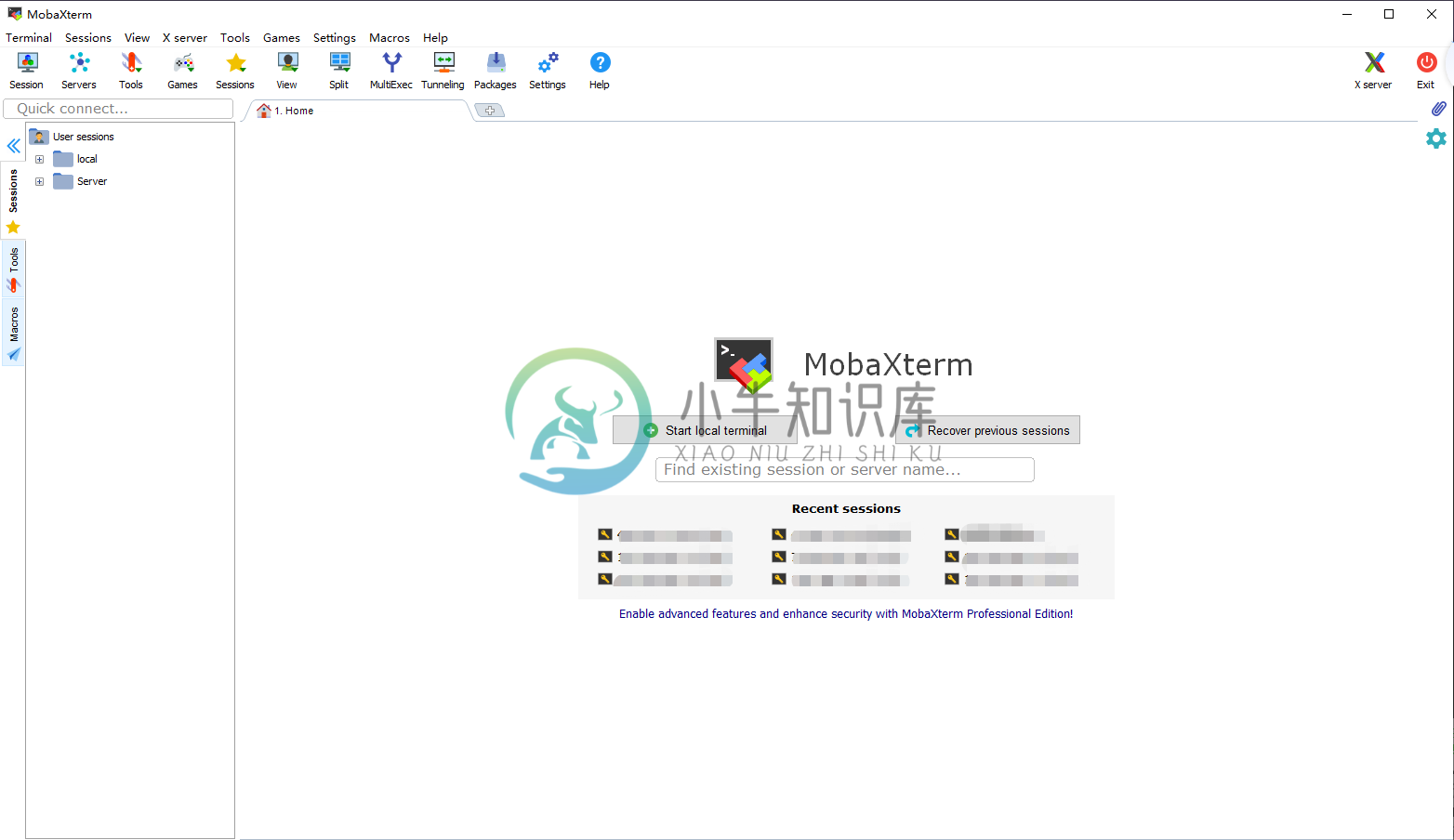The height and width of the screenshot is (840, 1454).
Task: Select the Server folder in sessions tree
Action: [81, 181]
